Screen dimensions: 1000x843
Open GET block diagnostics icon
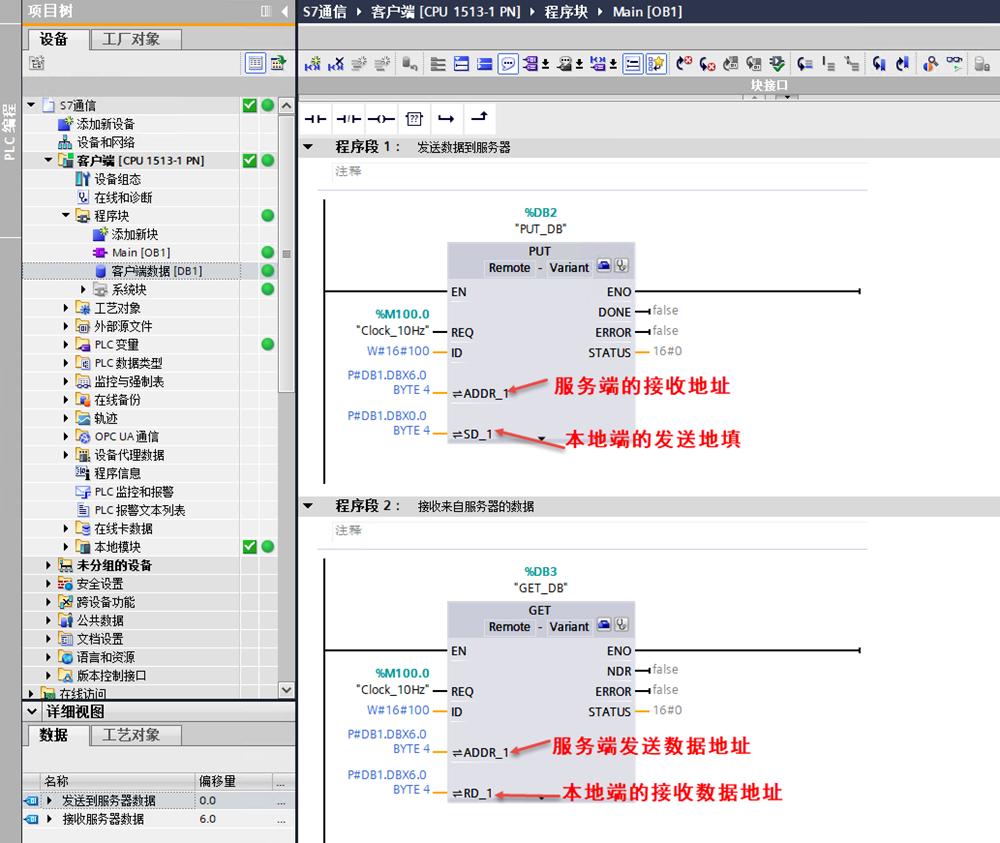(x=621, y=626)
